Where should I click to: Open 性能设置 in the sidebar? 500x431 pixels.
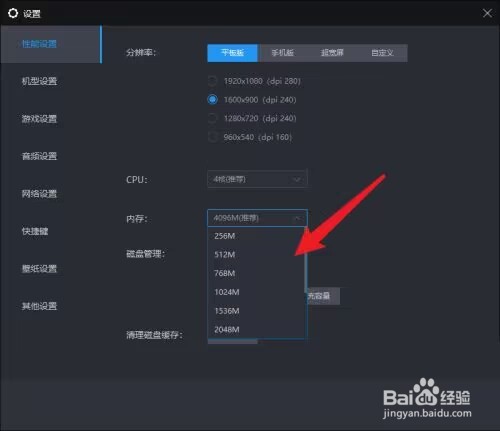(x=51, y=44)
